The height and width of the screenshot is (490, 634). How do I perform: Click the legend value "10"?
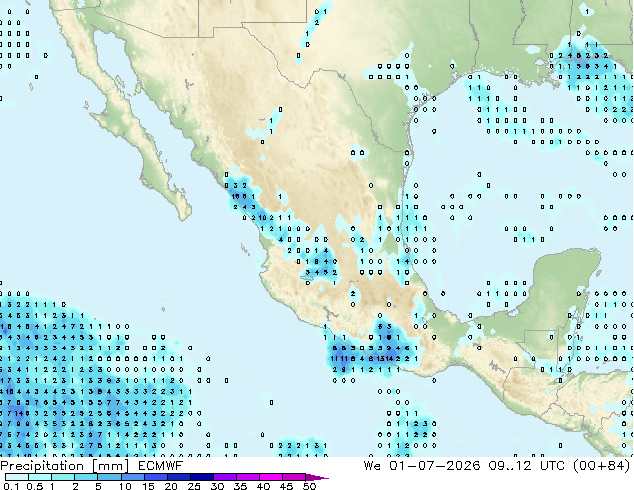[125, 486]
